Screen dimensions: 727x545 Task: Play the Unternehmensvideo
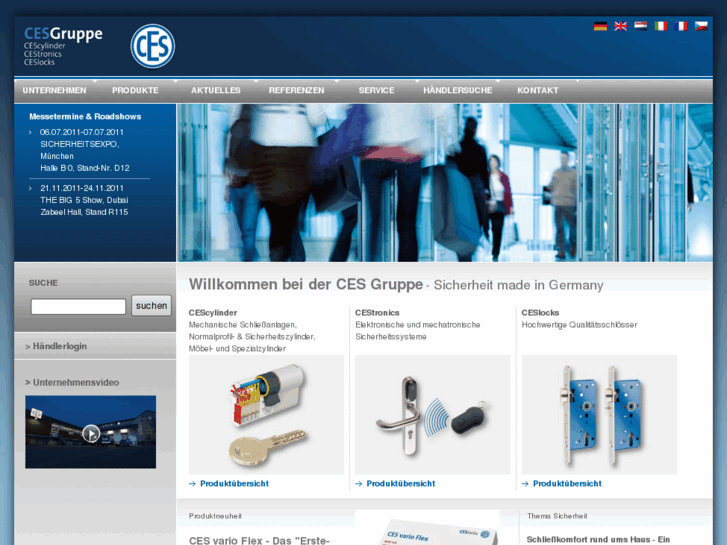(x=91, y=434)
